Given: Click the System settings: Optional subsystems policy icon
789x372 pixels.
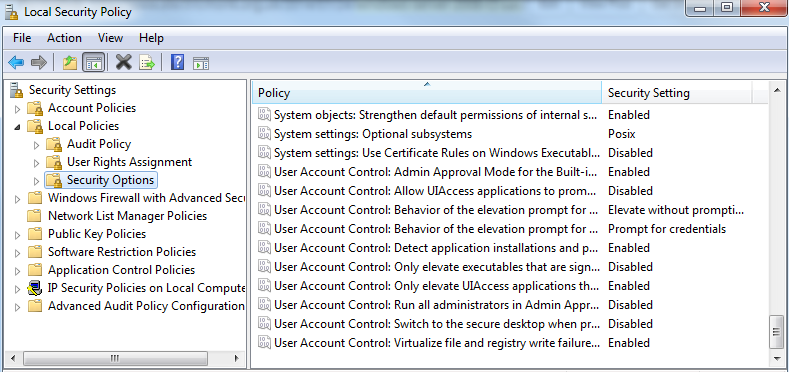Looking at the screenshot, I should 264,134.
